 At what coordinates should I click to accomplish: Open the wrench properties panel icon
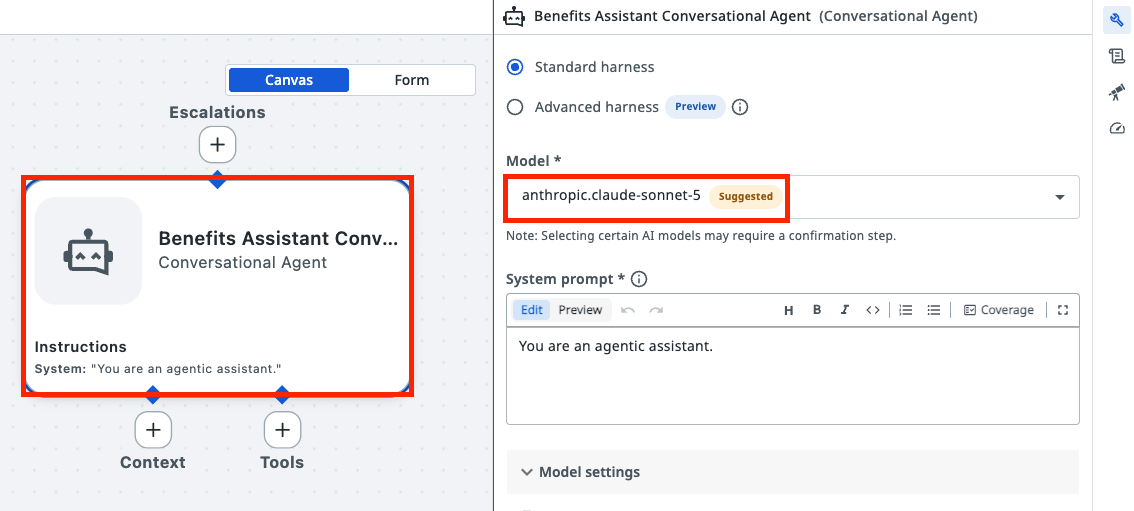coord(1117,20)
